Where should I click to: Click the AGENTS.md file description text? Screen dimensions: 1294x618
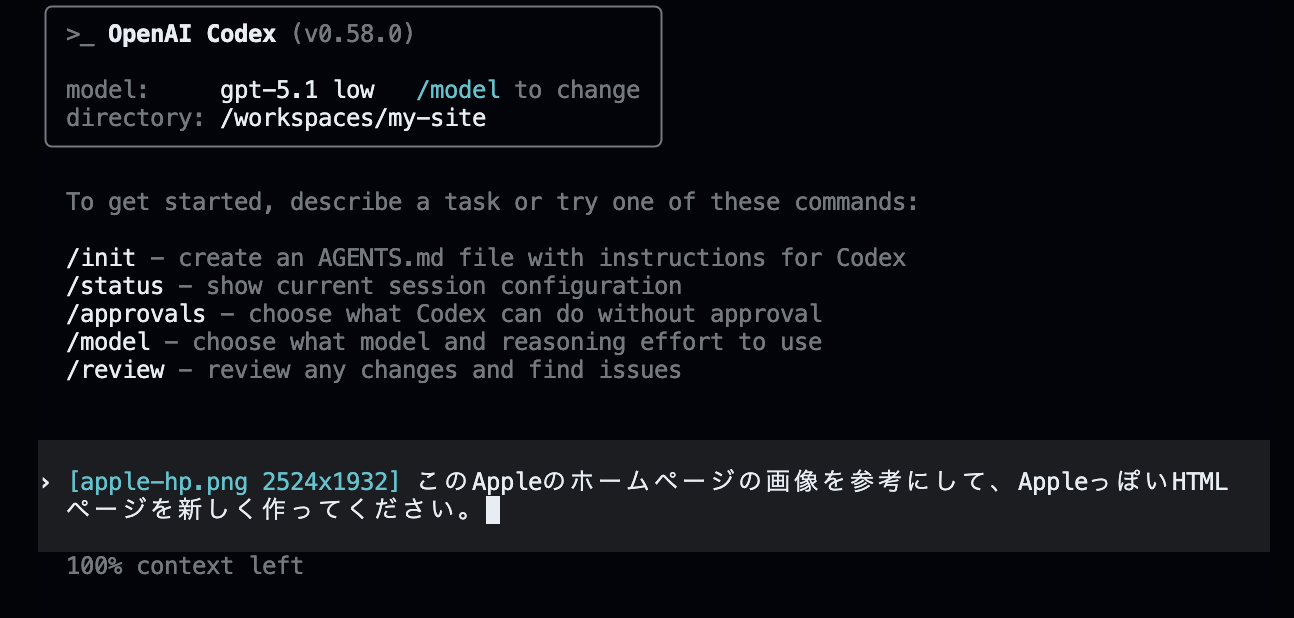point(542,258)
